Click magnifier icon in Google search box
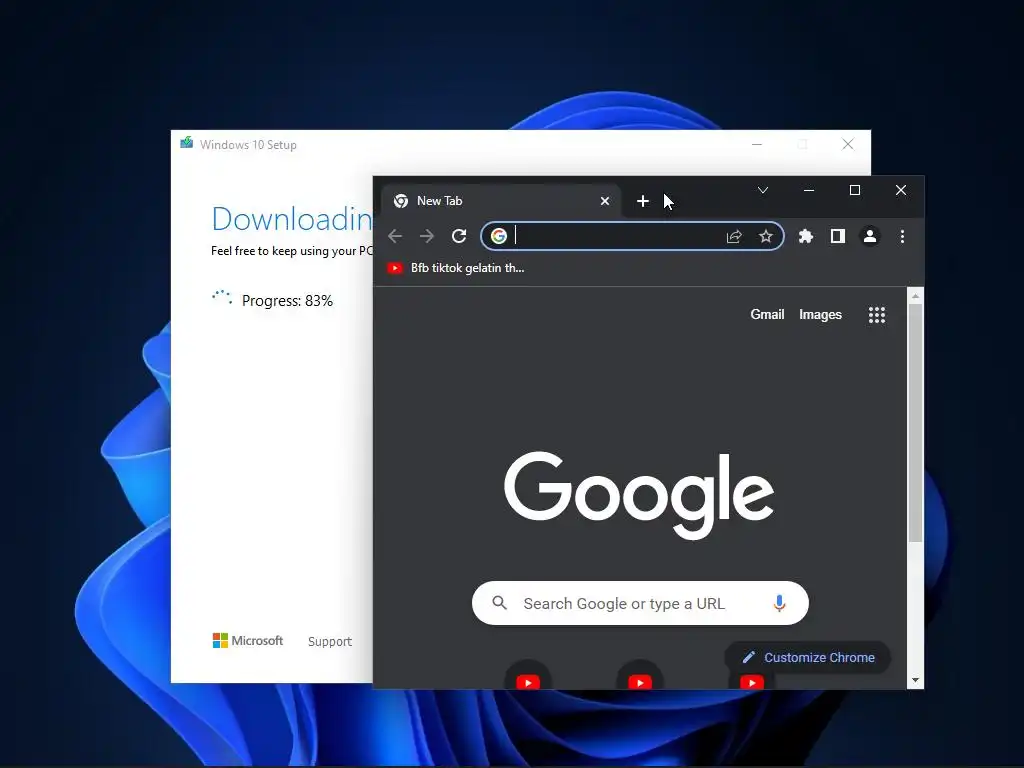Screen dimensions: 1024x768 coord(500,603)
